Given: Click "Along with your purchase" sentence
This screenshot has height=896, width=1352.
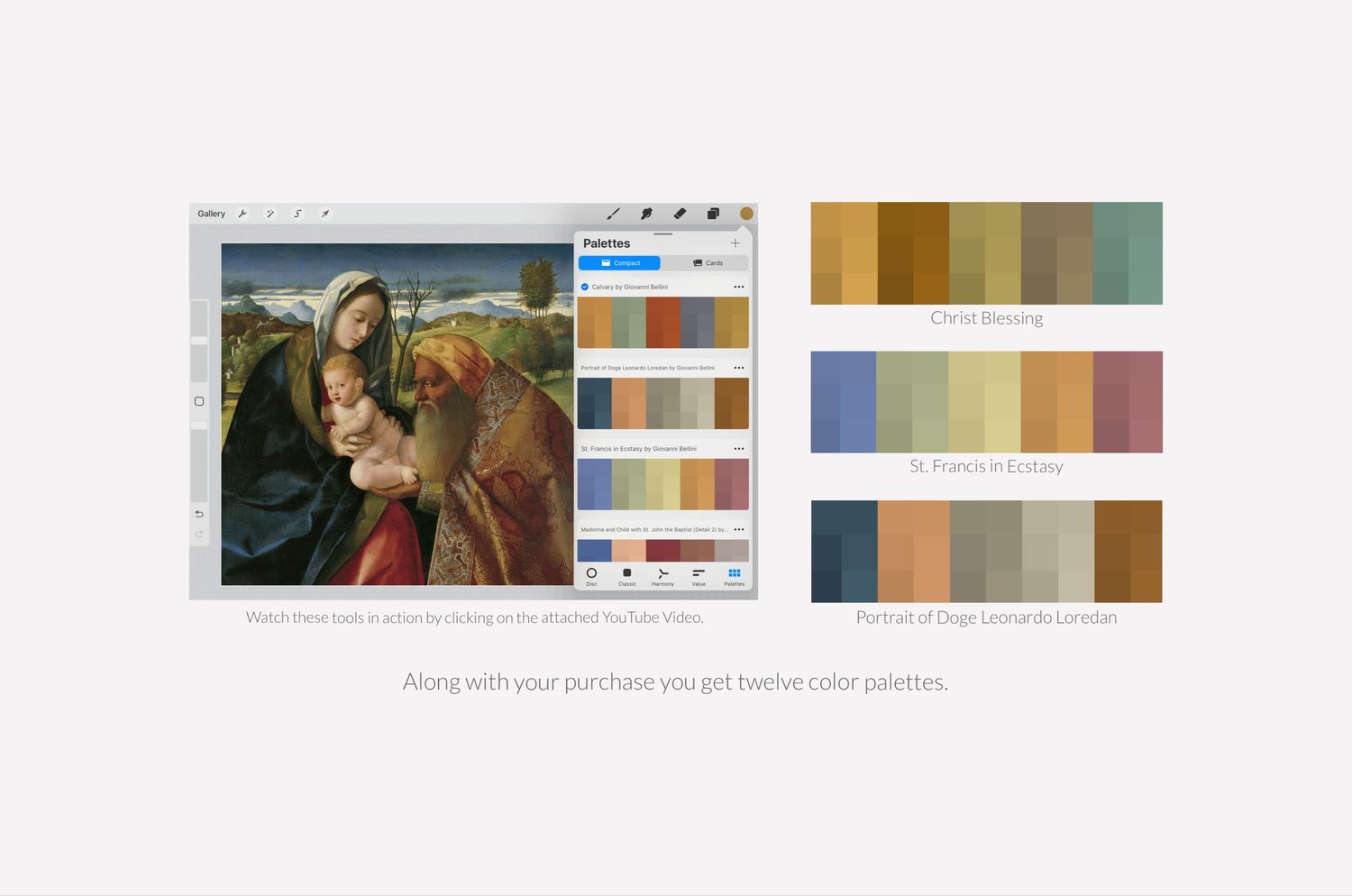Looking at the screenshot, I should click(x=675, y=682).
